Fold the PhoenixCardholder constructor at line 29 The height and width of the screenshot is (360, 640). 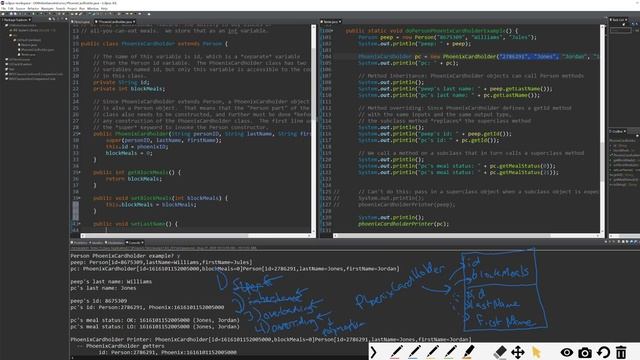tap(79, 134)
